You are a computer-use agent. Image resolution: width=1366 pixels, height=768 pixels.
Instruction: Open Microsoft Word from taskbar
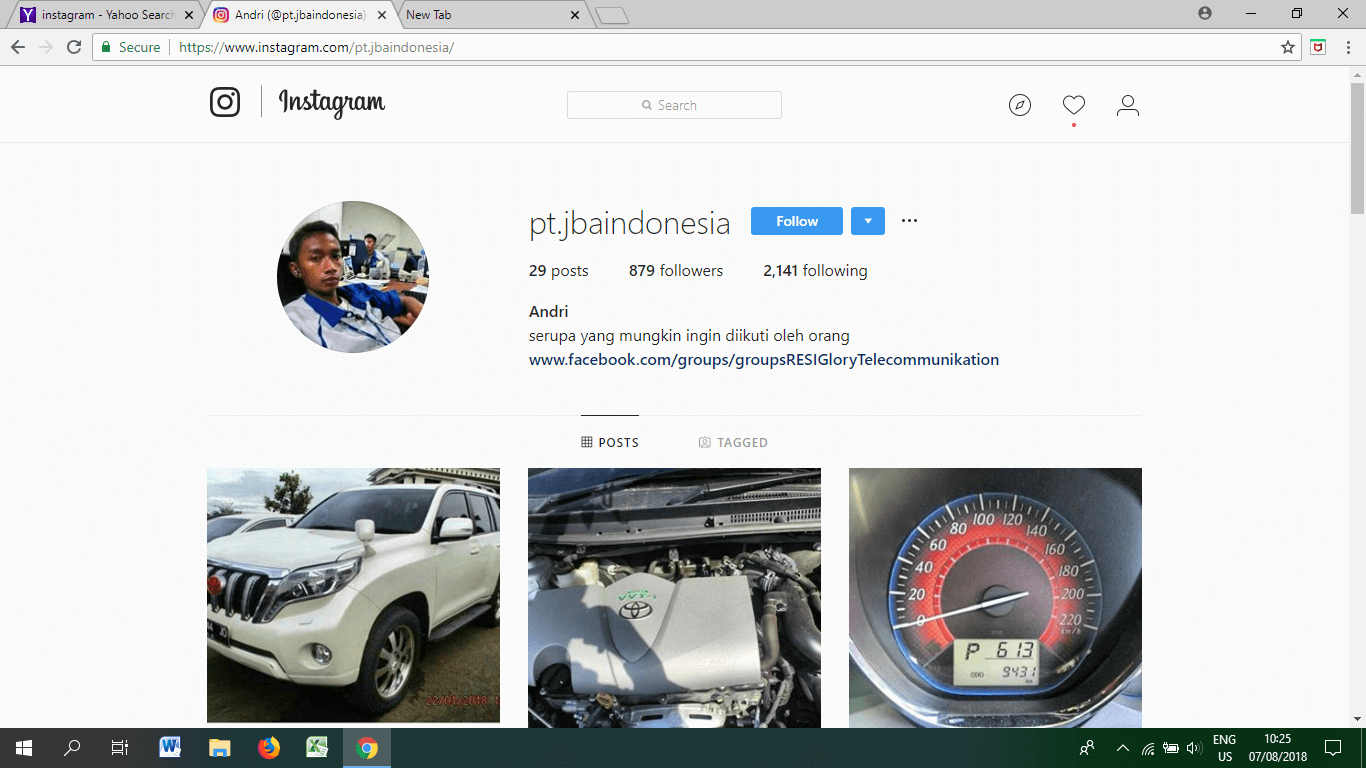point(170,747)
